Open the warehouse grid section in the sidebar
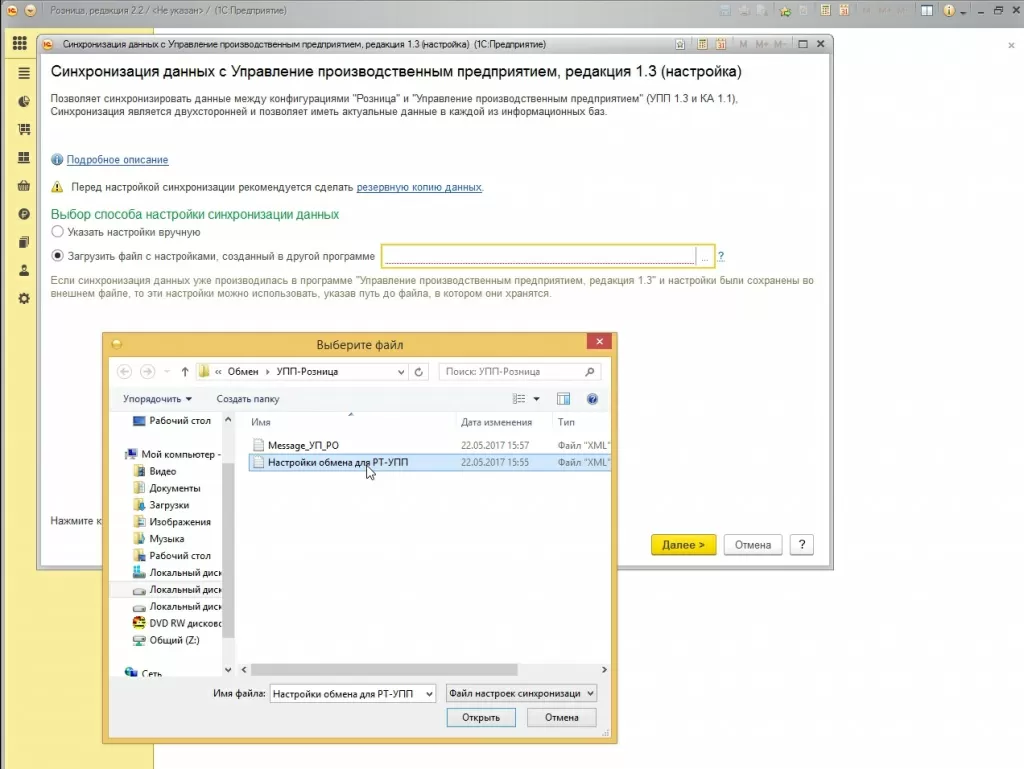The height and width of the screenshot is (769, 1024). click(24, 157)
